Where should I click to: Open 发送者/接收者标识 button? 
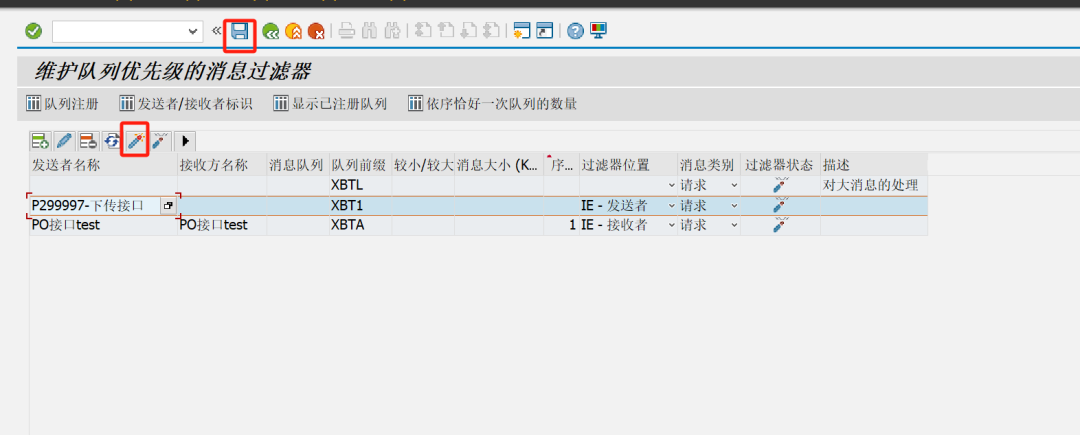click(x=186, y=104)
